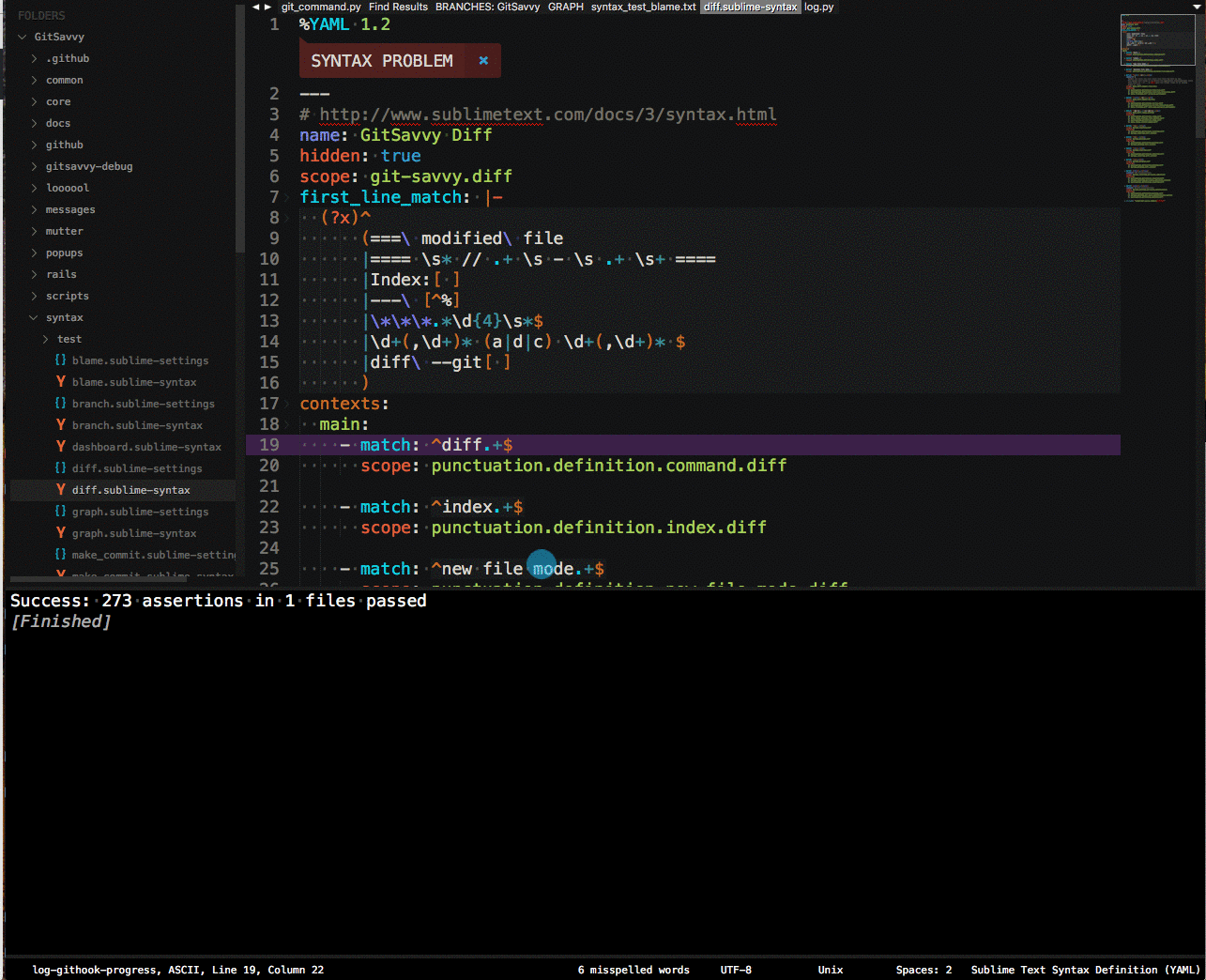Open the syntax_test_blame.txt tab
Viewport: 1206px width, 980px height.
pos(643,7)
